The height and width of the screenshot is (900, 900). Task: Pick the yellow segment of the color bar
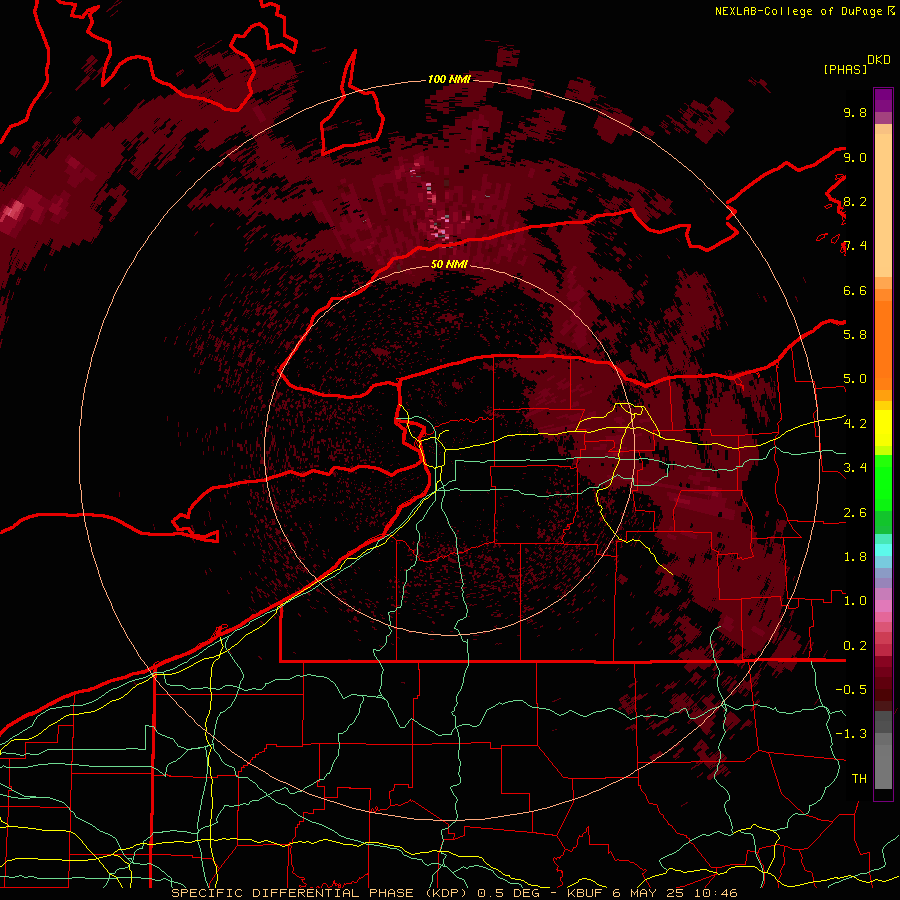(x=883, y=428)
